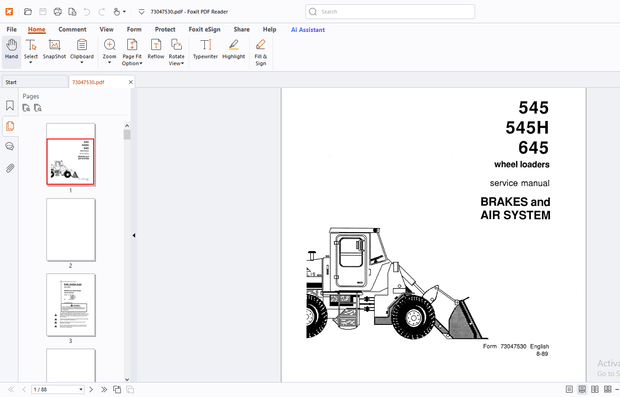This screenshot has height=397, width=620.
Task: Open the AI Assistant tab
Action: (x=308, y=30)
